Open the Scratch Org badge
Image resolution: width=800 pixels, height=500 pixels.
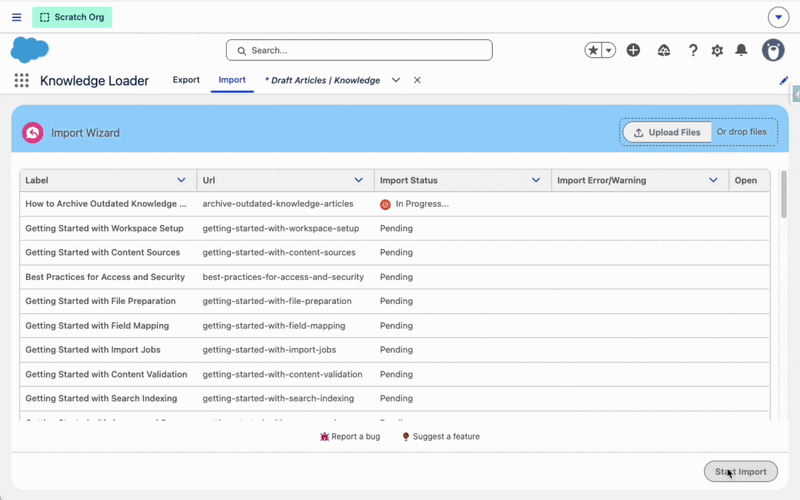72,17
